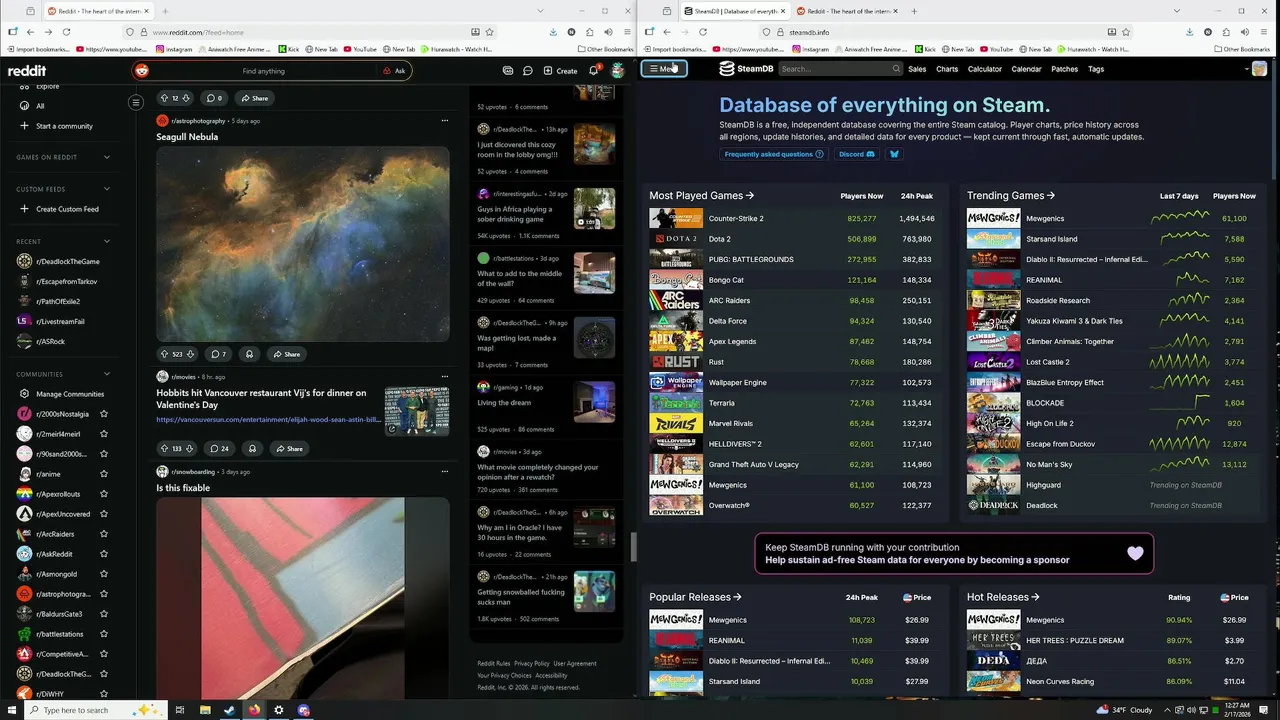The height and width of the screenshot is (720, 1280).
Task: Give award on Seagull Nebula post
Action: pyautogui.click(x=249, y=354)
